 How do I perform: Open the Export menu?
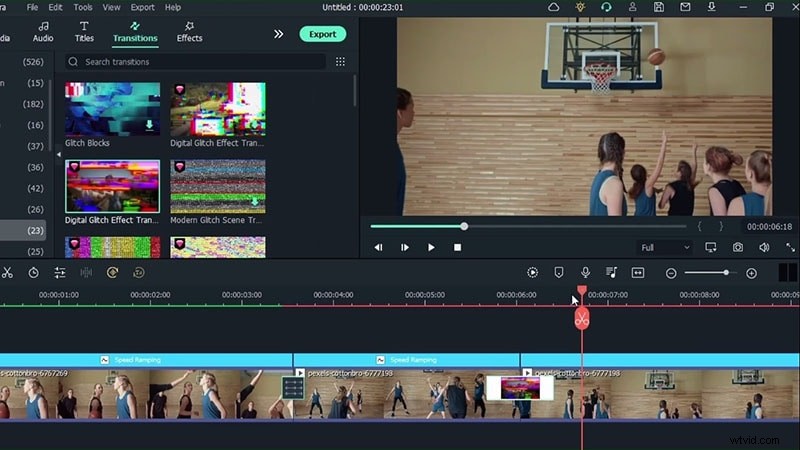point(142,7)
